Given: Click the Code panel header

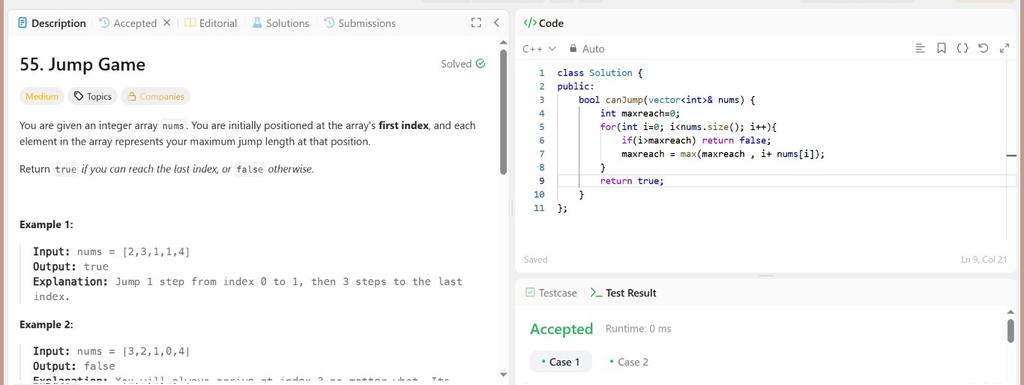Looking at the screenshot, I should [x=543, y=23].
